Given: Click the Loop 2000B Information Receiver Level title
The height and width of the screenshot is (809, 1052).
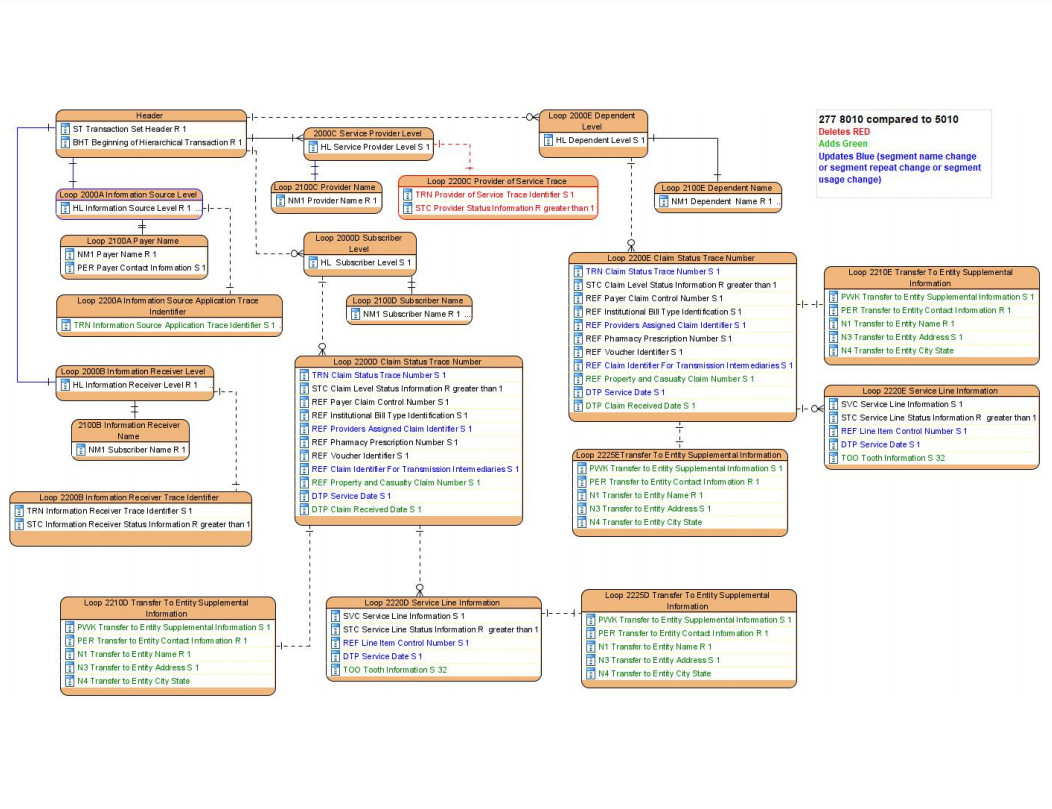Looking at the screenshot, I should pyautogui.click(x=133, y=371).
